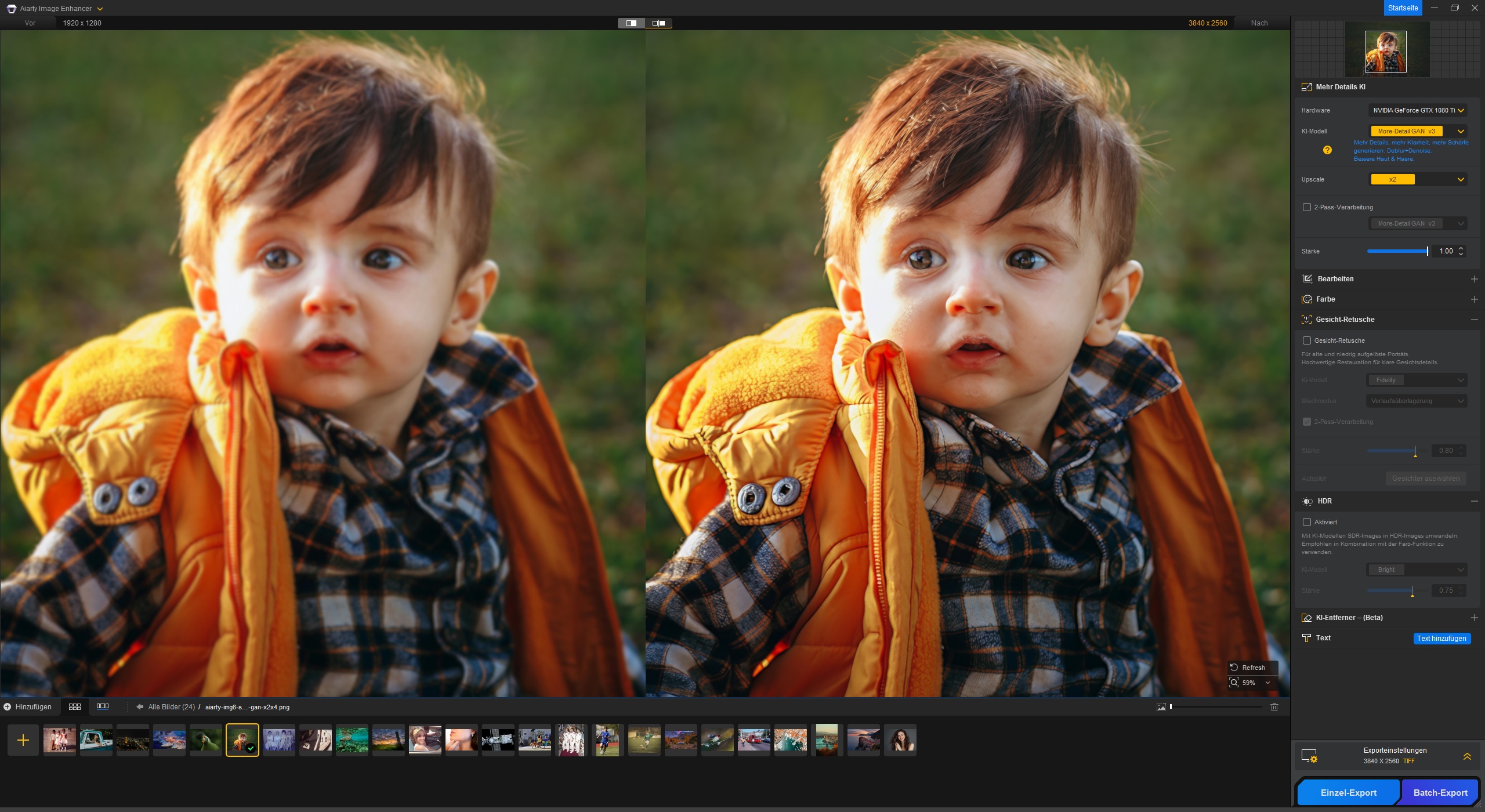Click the Batch-Export button
This screenshot has height=812, width=1485.
(x=1440, y=793)
